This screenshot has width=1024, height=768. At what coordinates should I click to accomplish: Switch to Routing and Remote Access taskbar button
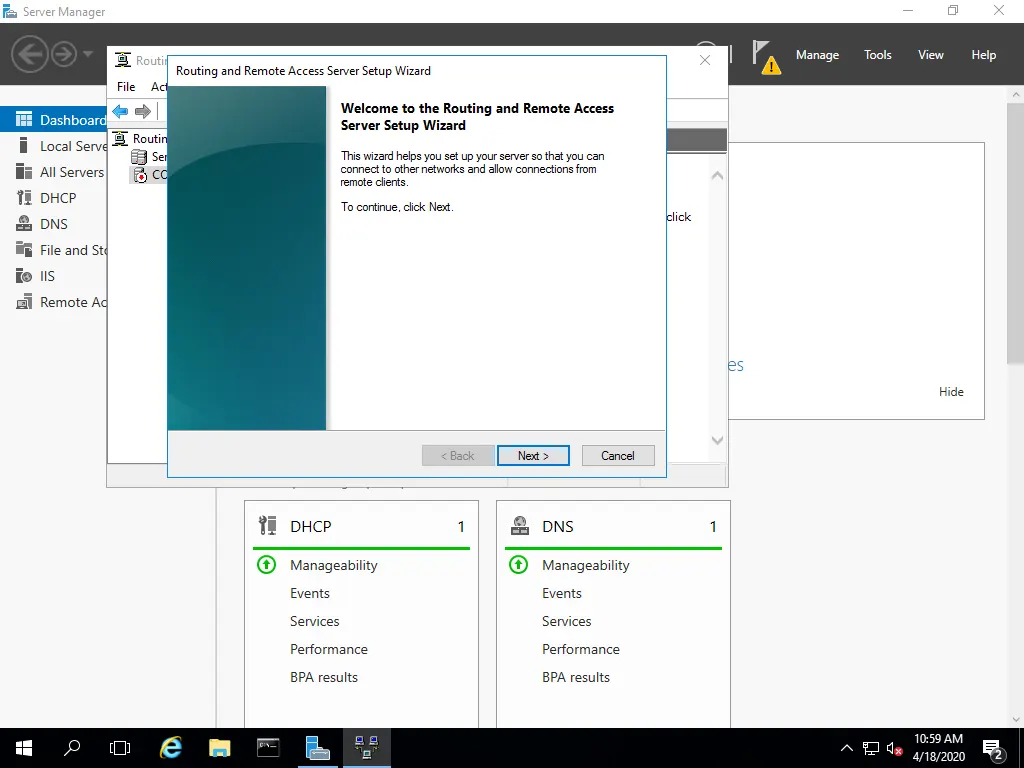click(366, 748)
